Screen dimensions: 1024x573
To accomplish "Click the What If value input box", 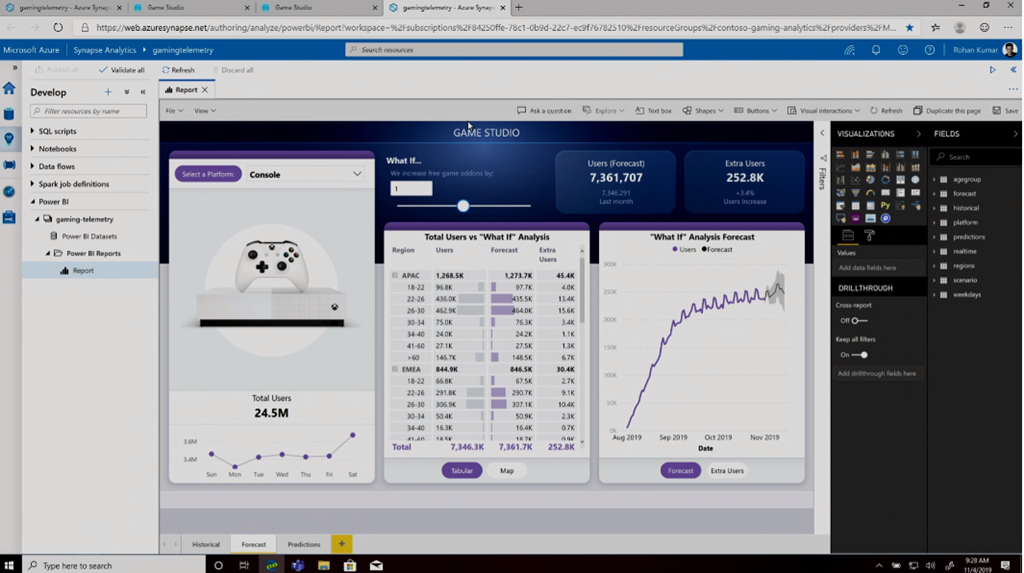I will [x=411, y=189].
